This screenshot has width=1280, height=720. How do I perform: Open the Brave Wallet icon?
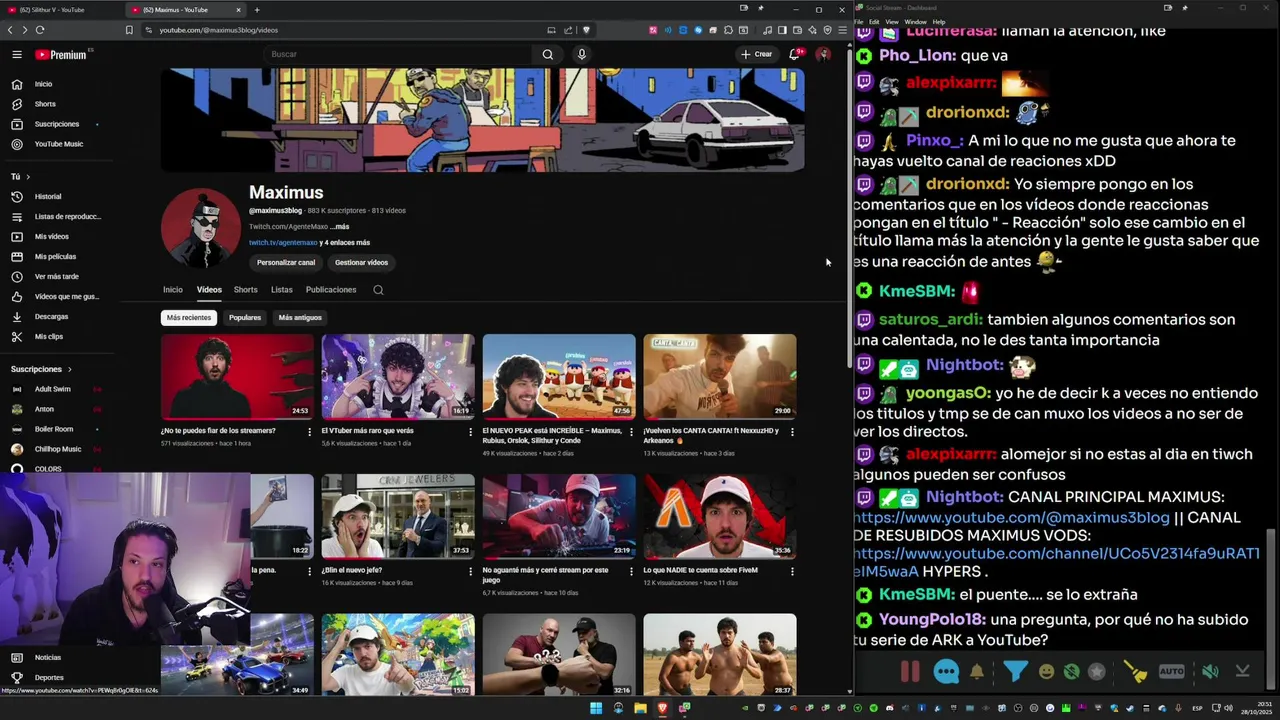click(x=797, y=30)
